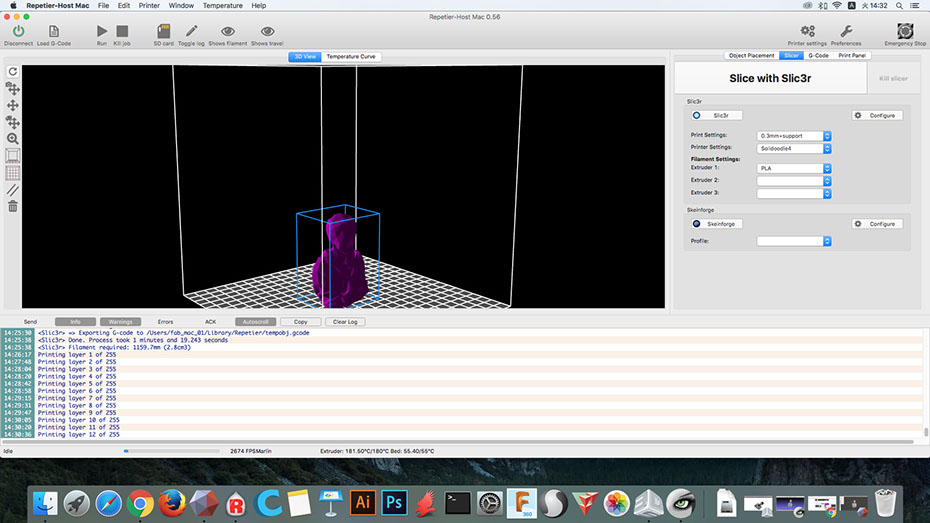Open the Skeinforge Profile dropdown

[x=794, y=241]
